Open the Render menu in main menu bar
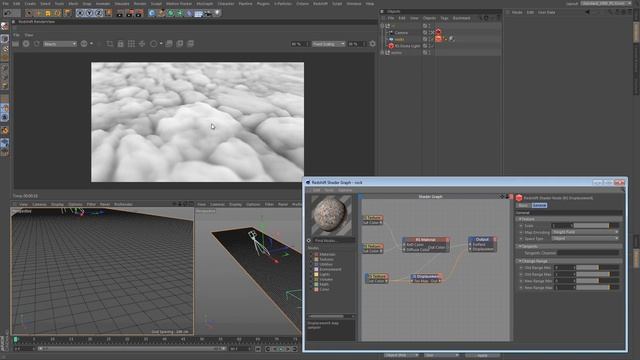This screenshot has width=640, height=360. coord(140,4)
